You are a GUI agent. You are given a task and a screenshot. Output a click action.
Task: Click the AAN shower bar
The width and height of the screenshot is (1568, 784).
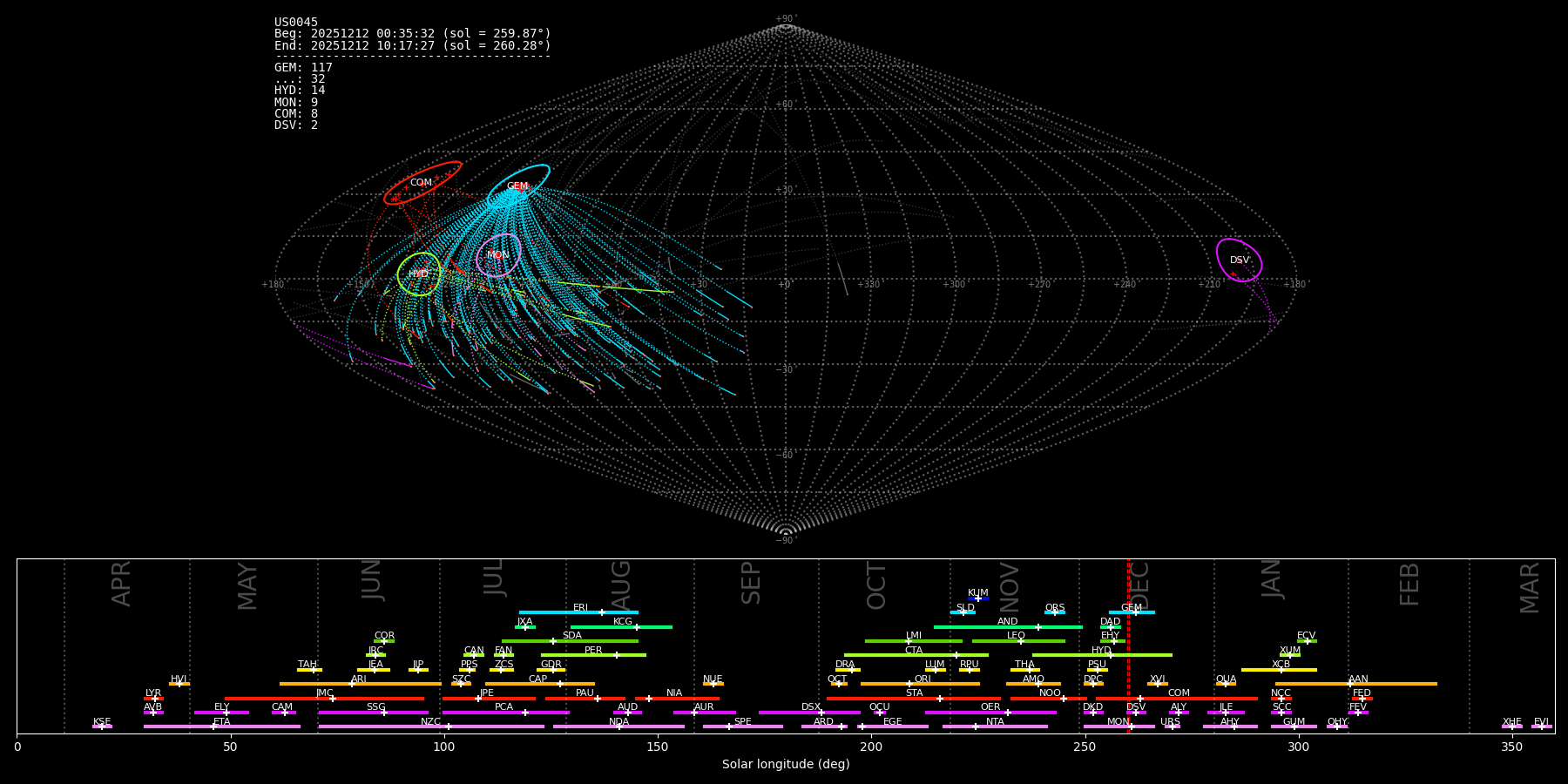tap(1356, 684)
